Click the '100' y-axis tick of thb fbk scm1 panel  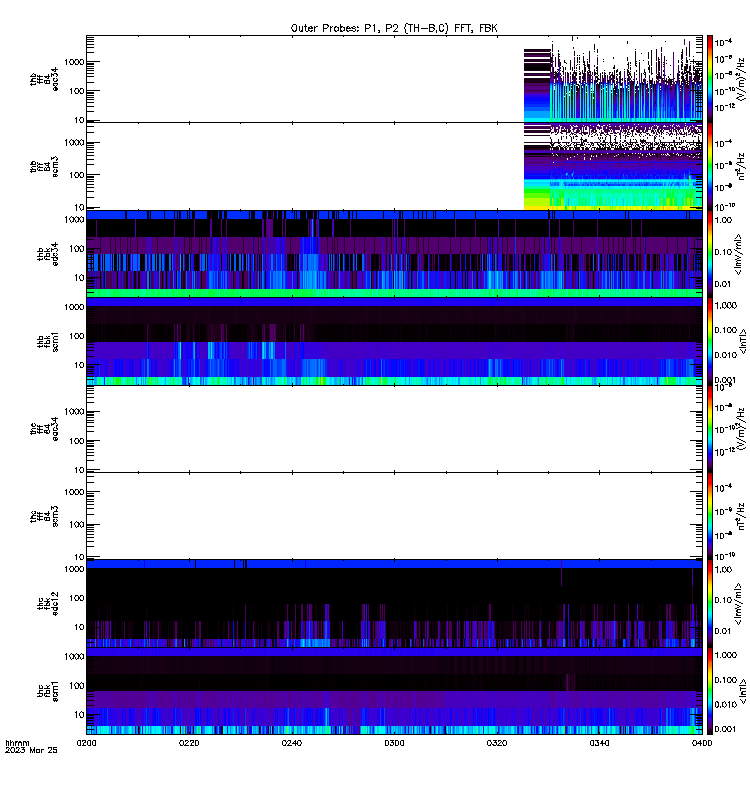tap(77, 336)
